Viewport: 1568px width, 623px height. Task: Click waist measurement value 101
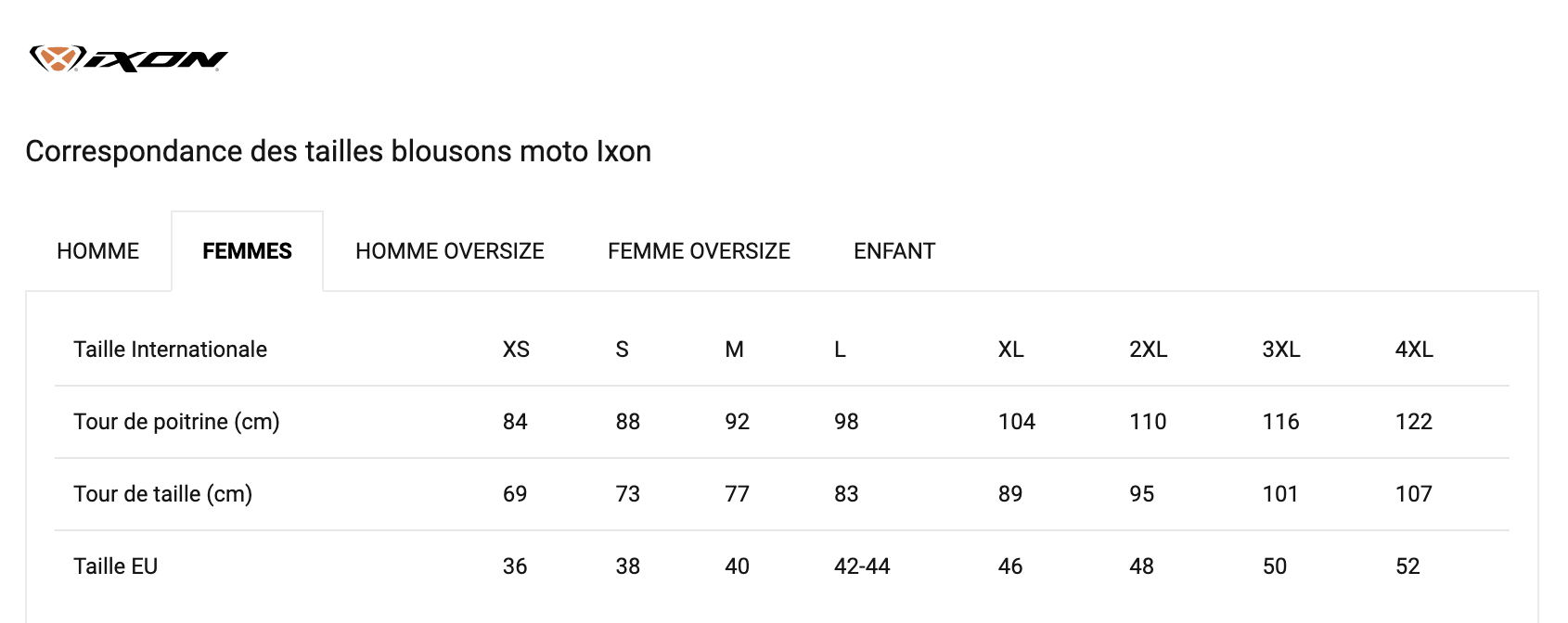tap(1279, 494)
